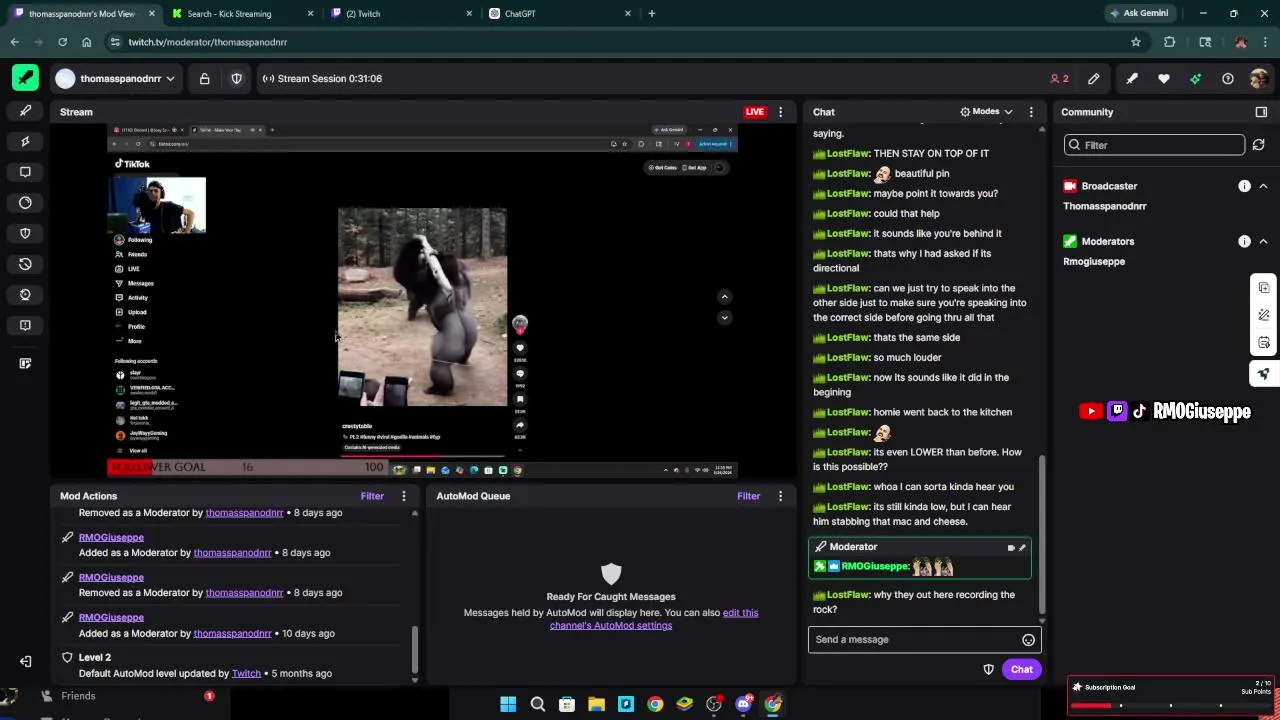The height and width of the screenshot is (720, 1280).
Task: Toggle the Community panel collapse icon
Action: coord(1261,112)
